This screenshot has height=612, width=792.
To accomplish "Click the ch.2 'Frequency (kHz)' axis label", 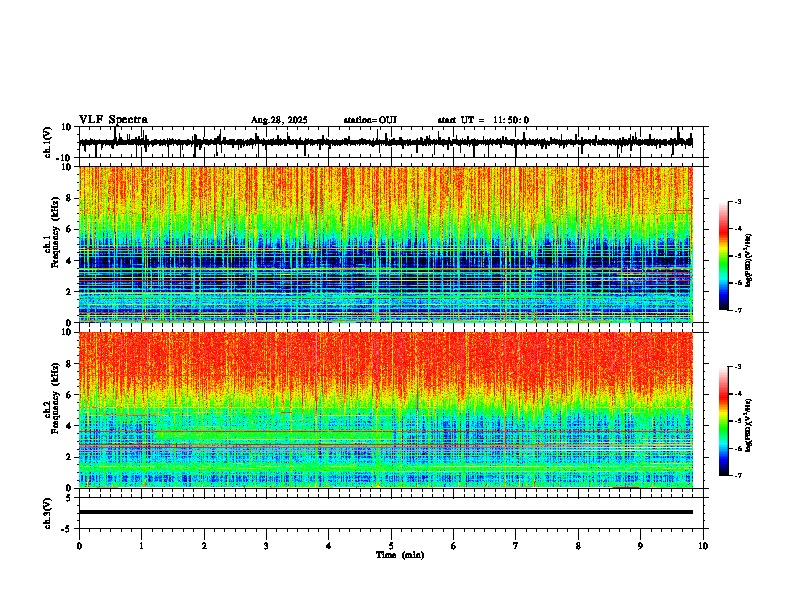I will tap(55, 398).
